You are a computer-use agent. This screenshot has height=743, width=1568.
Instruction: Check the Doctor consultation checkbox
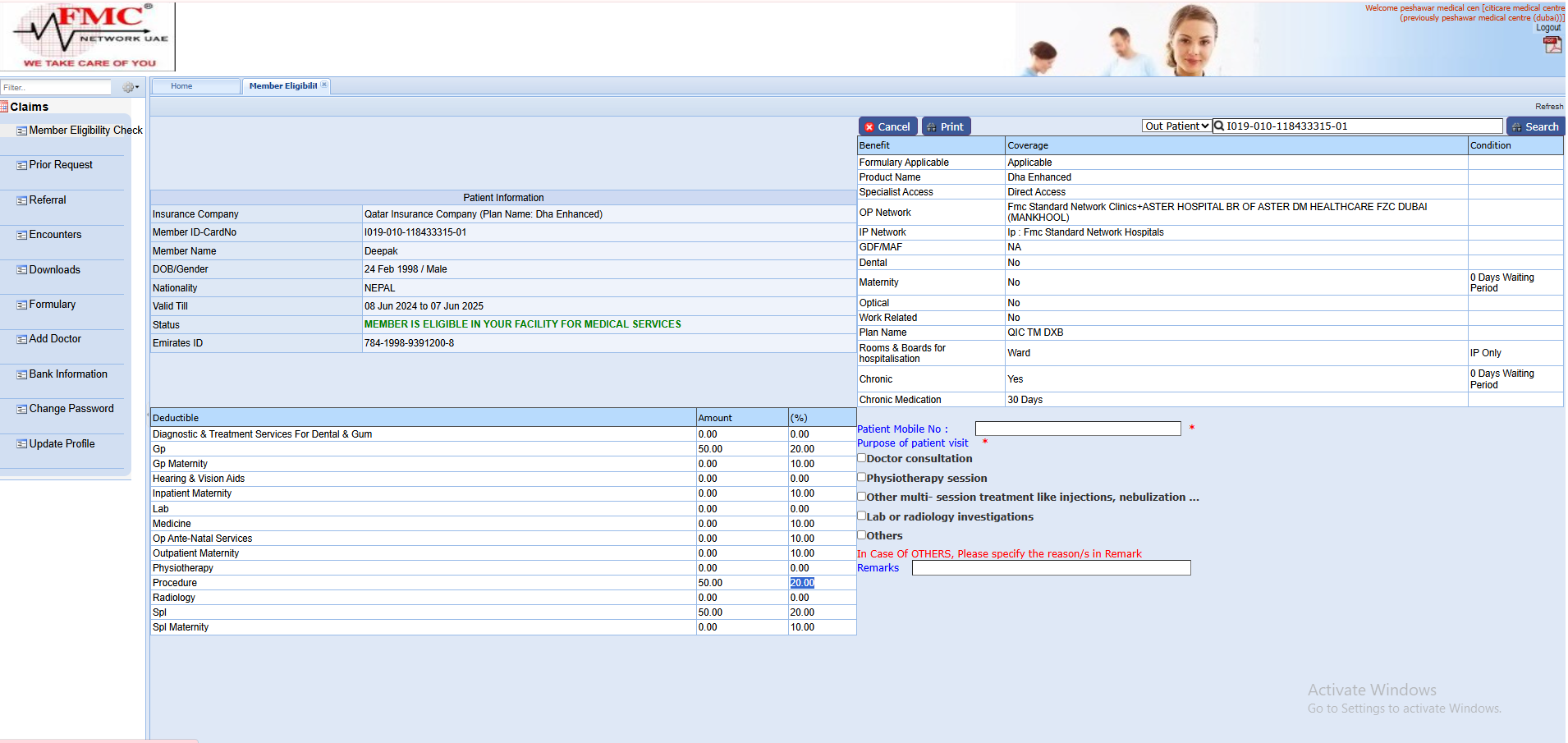(x=862, y=458)
